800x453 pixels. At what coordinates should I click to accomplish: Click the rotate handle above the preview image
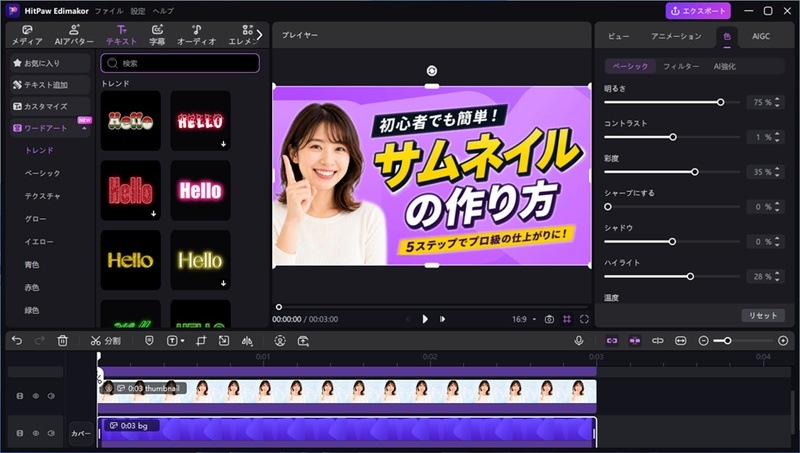(x=432, y=70)
